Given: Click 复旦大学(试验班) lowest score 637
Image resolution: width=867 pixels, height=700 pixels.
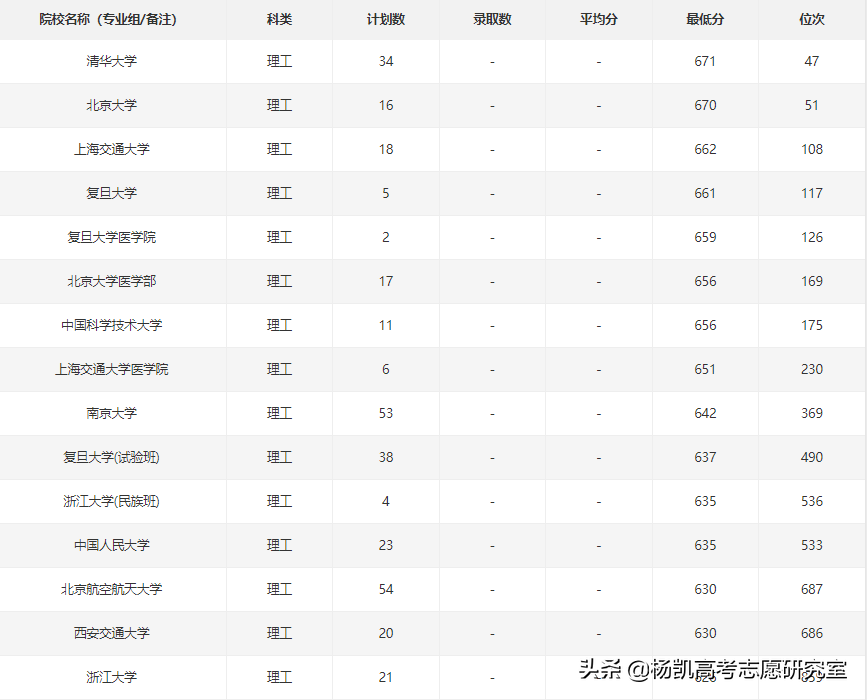Looking at the screenshot, I should click(x=705, y=457).
